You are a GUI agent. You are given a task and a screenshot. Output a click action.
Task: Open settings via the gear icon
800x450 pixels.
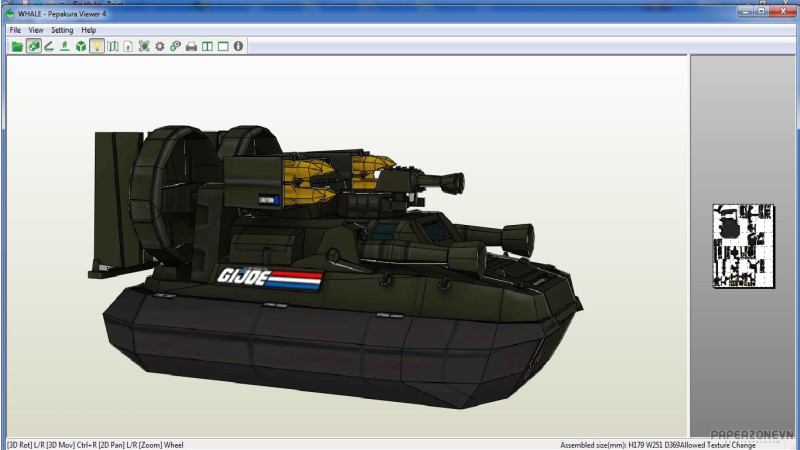(x=160, y=46)
